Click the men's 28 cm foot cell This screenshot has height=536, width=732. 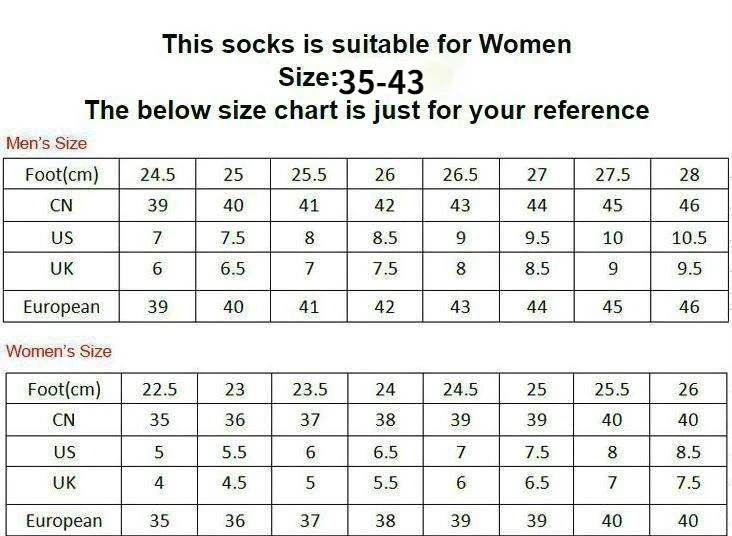[689, 175]
